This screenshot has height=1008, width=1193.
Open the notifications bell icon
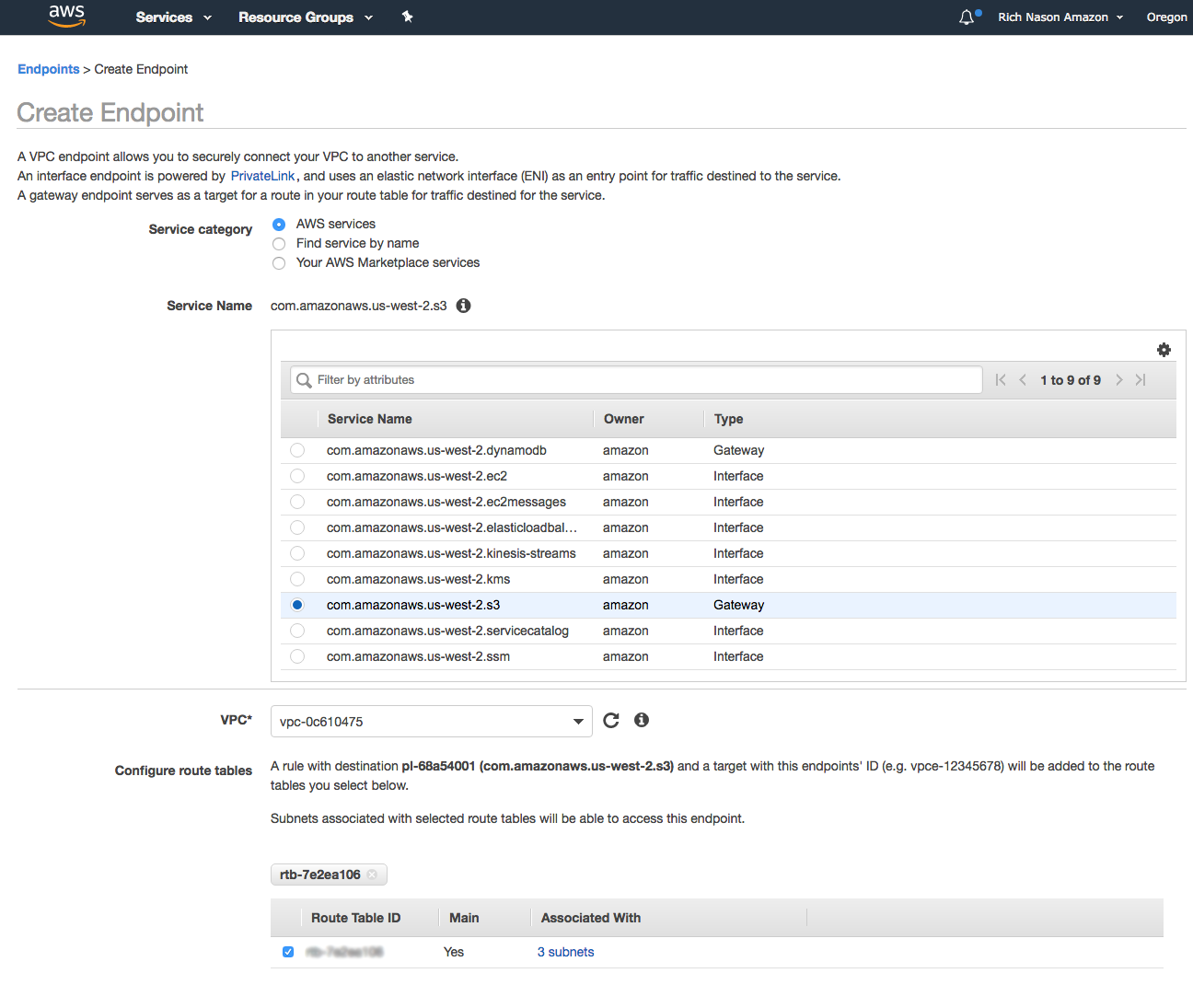click(967, 17)
